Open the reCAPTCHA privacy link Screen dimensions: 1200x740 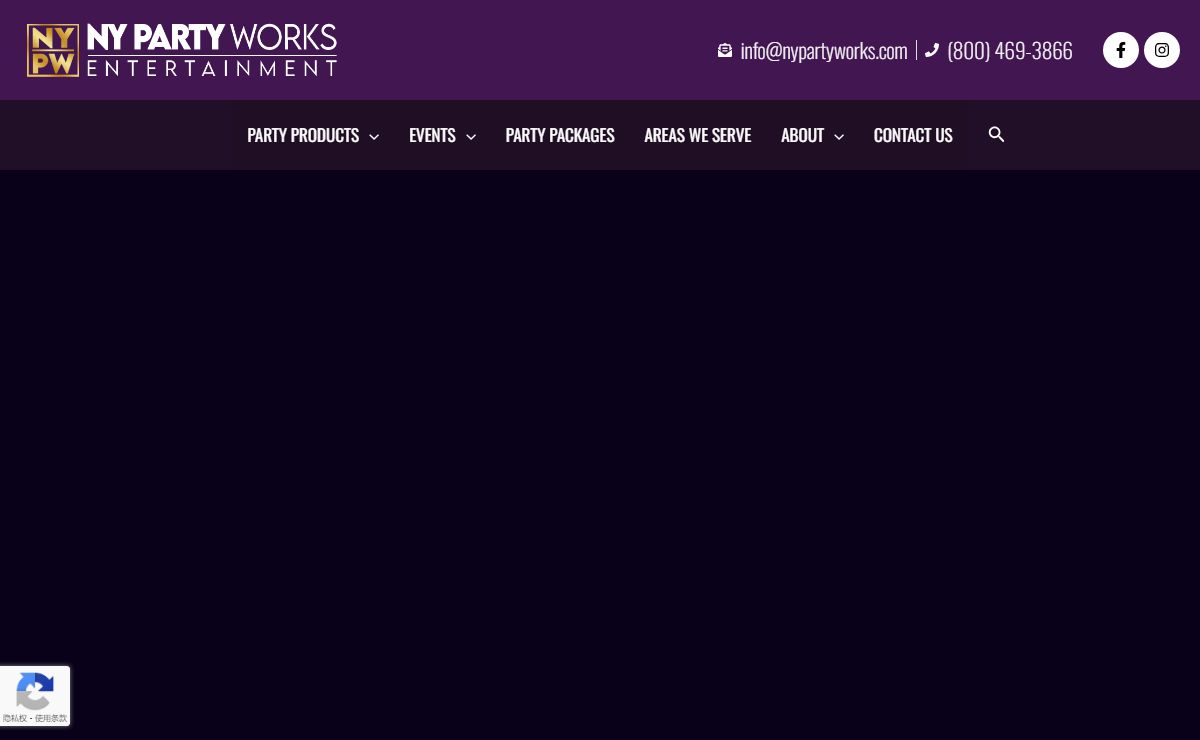pos(15,719)
